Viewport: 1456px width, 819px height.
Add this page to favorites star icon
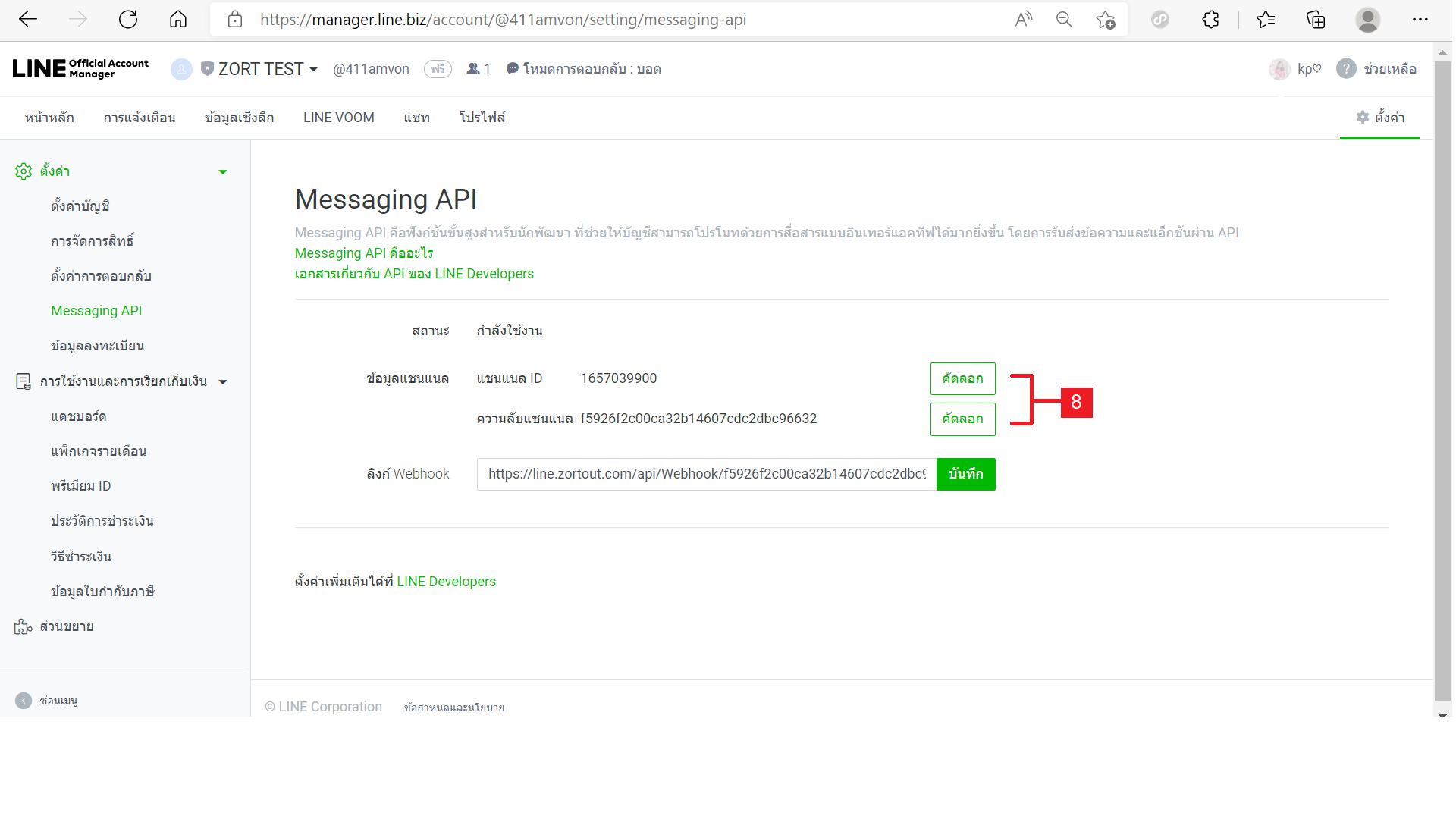tap(1106, 20)
